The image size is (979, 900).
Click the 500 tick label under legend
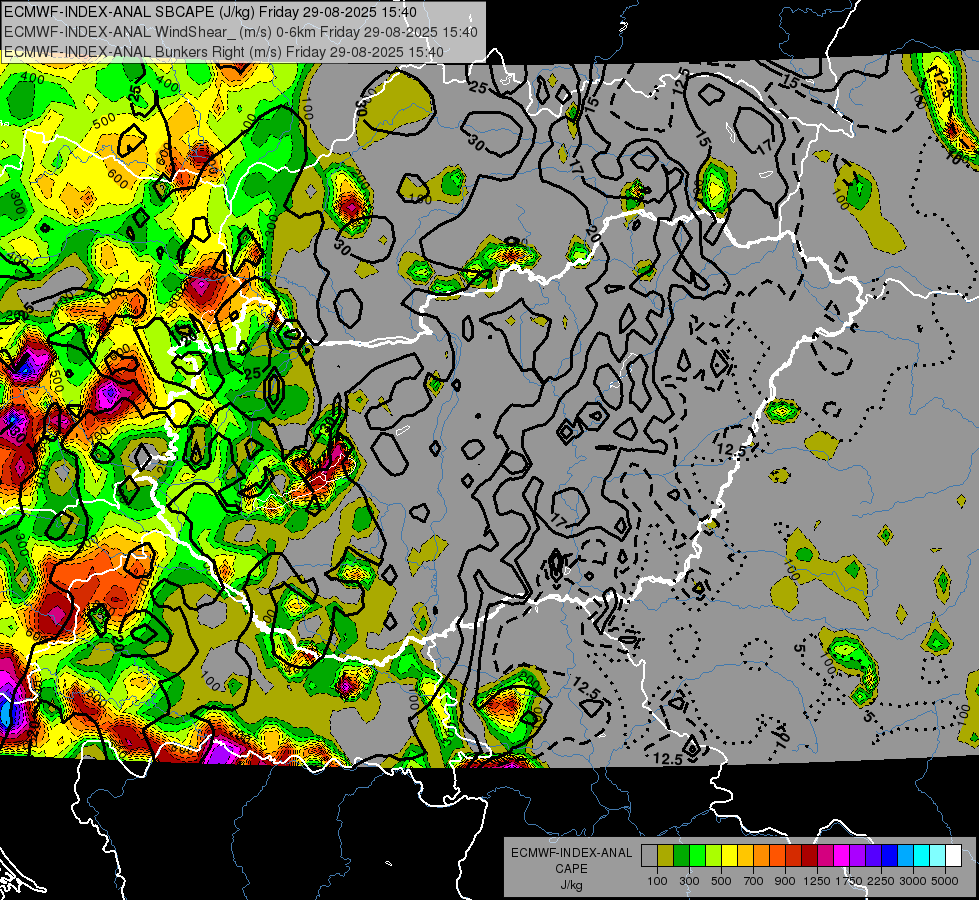pyautogui.click(x=721, y=881)
